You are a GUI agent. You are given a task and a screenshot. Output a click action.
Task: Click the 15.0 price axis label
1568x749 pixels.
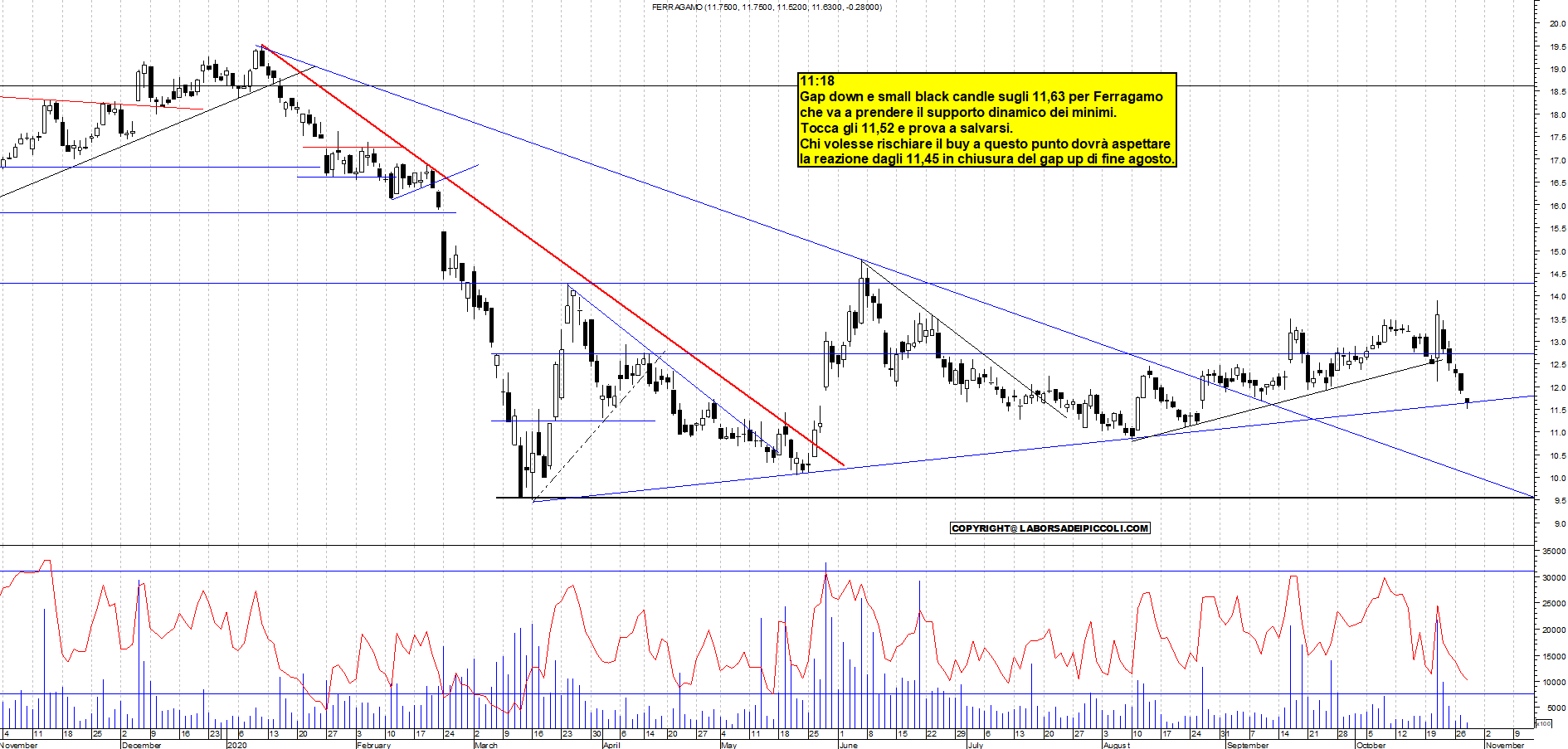pos(1557,252)
